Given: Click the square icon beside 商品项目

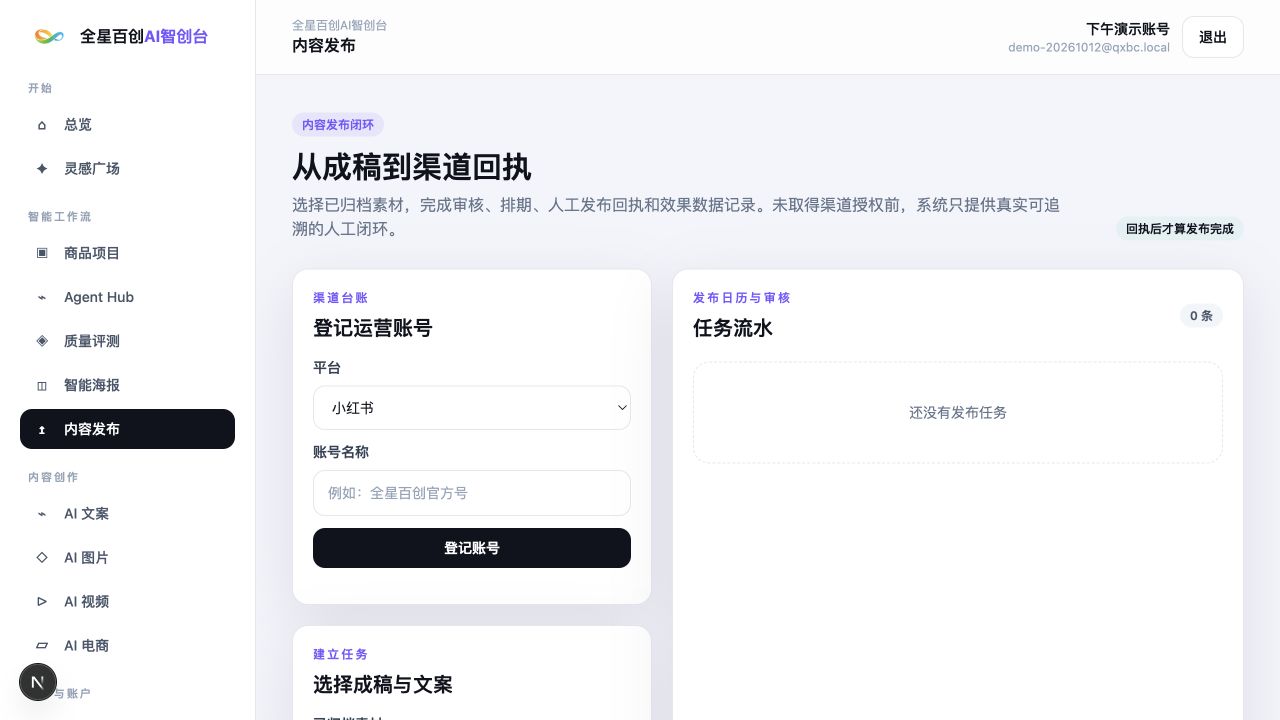Looking at the screenshot, I should pos(42,253).
